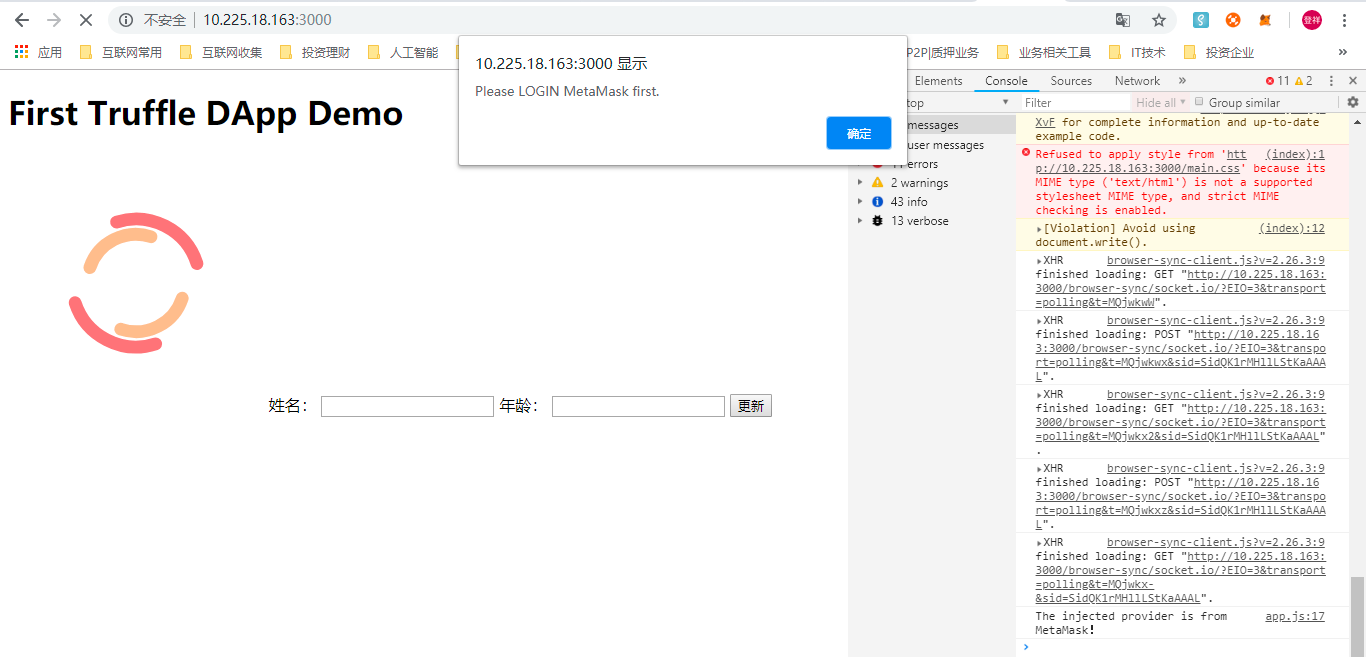This screenshot has height=657, width=1366.
Task: Enable the Group similar checkbox
Action: [x=1200, y=102]
